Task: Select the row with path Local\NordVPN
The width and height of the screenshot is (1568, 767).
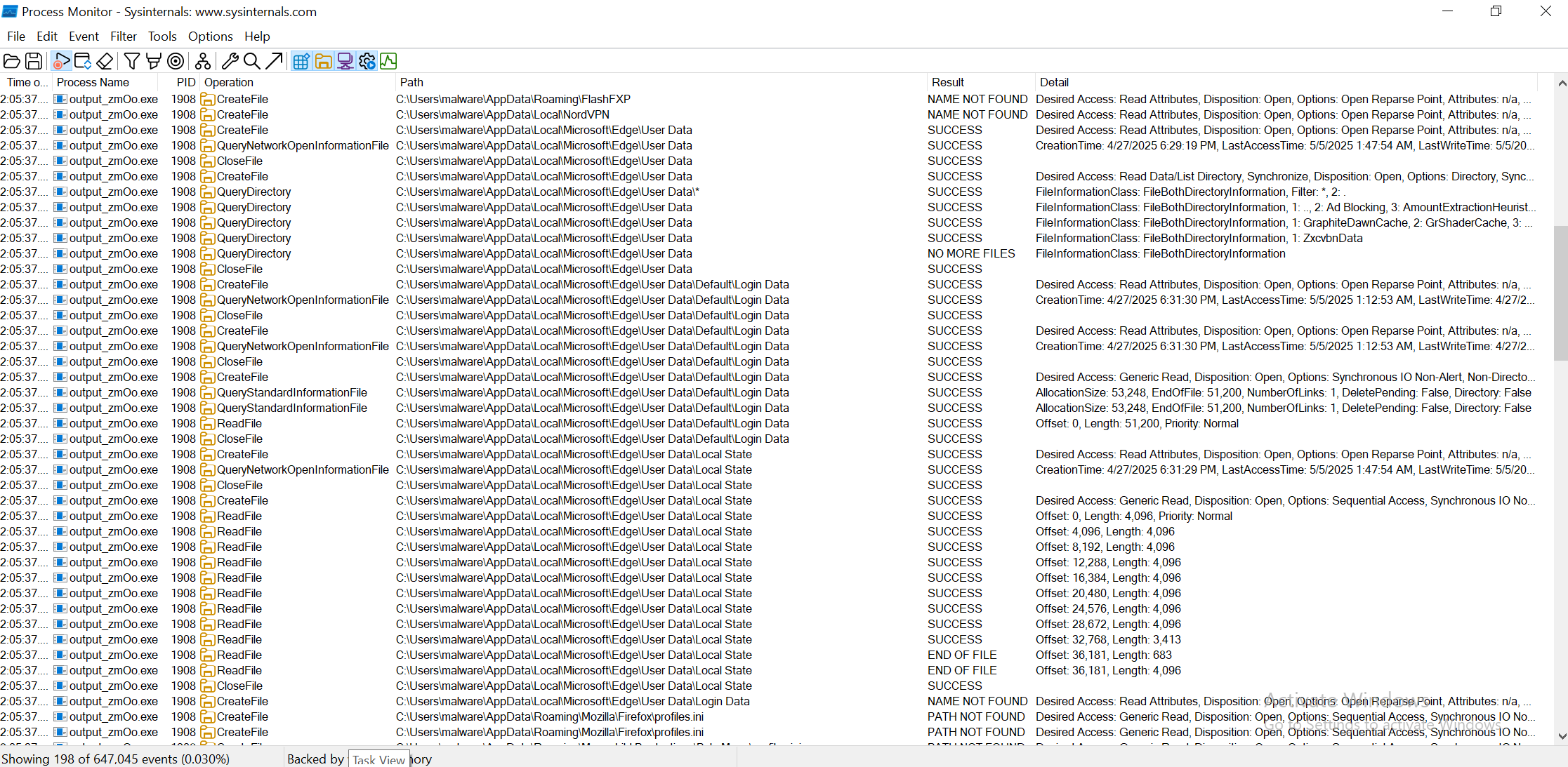Action: coord(770,114)
